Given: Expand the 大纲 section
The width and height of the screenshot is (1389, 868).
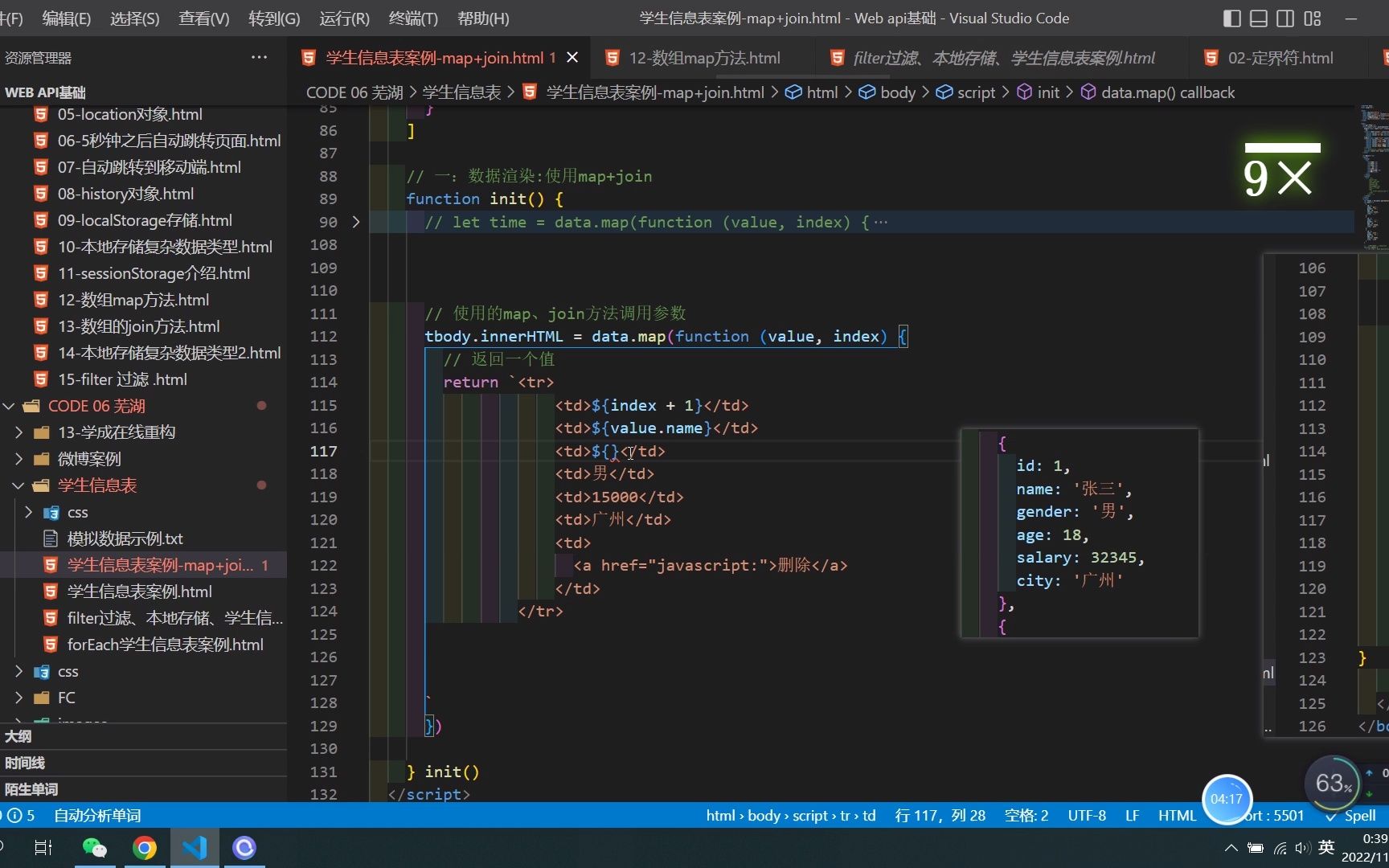Looking at the screenshot, I should coord(143,736).
